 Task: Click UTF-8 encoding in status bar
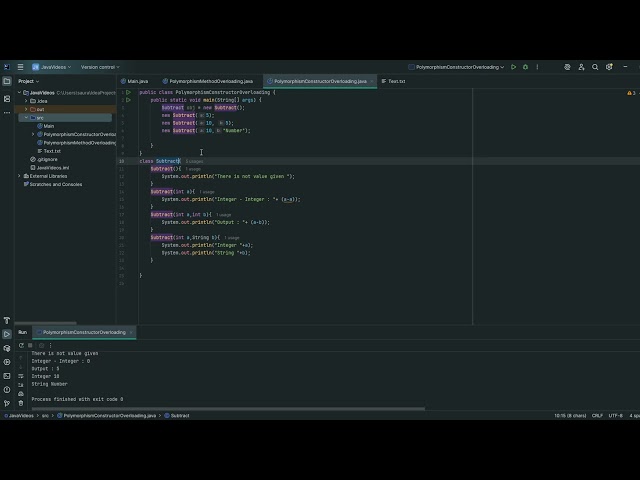[x=616, y=416]
